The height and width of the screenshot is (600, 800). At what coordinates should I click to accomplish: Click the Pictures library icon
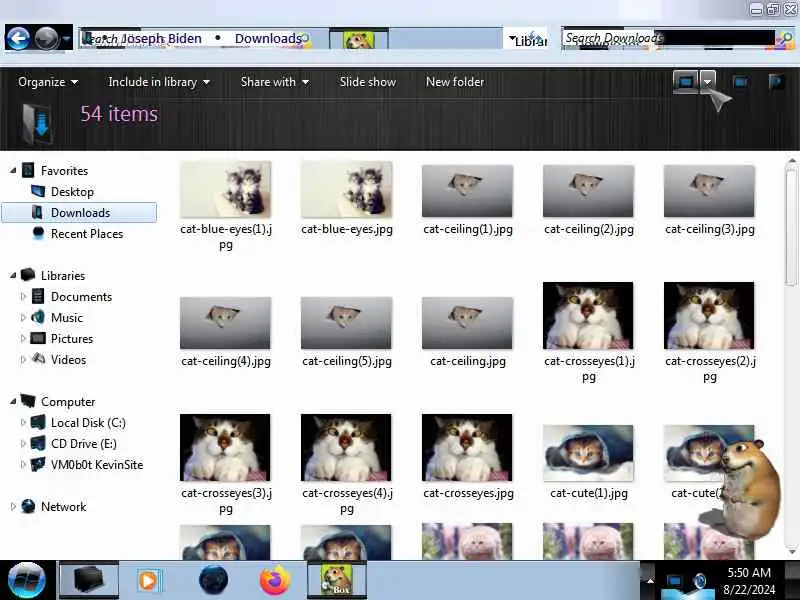click(x=38, y=338)
